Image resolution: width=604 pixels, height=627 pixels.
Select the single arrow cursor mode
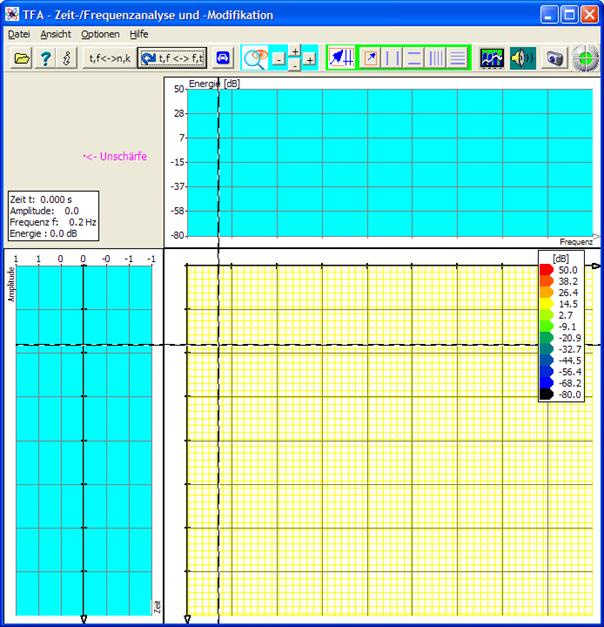pyautogui.click(x=370, y=59)
